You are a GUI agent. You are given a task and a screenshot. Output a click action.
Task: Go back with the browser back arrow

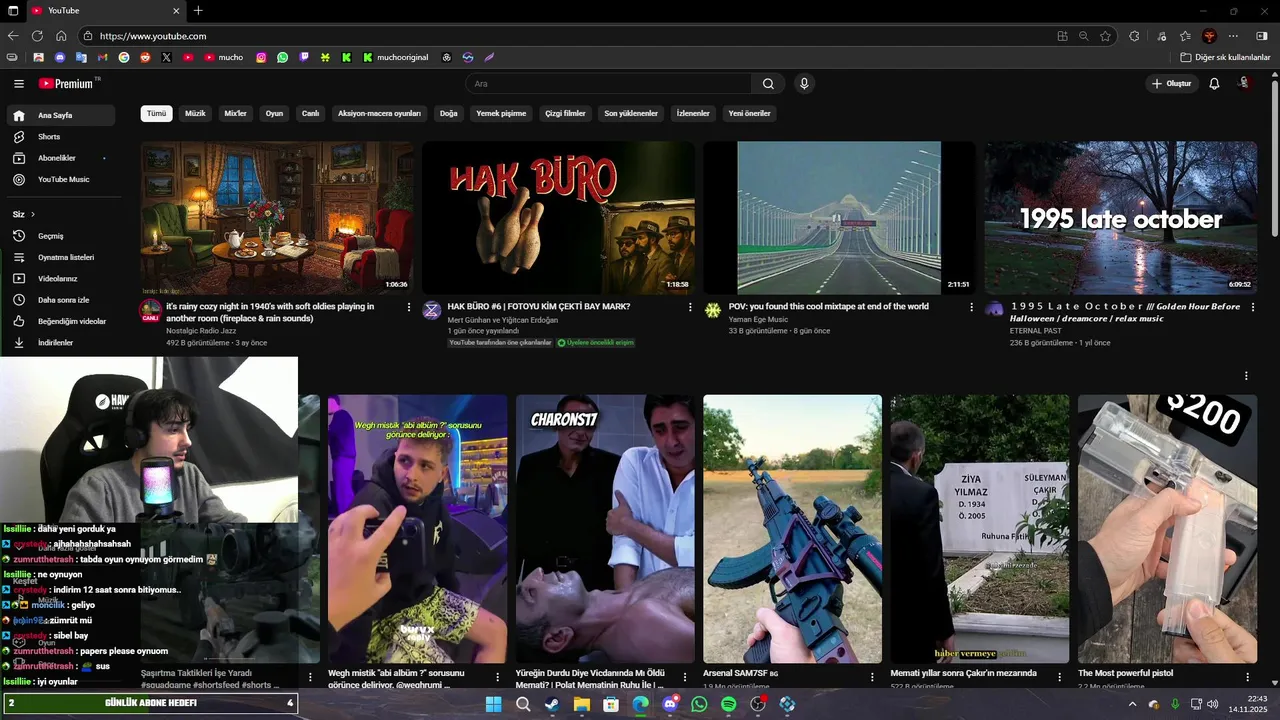point(13,36)
